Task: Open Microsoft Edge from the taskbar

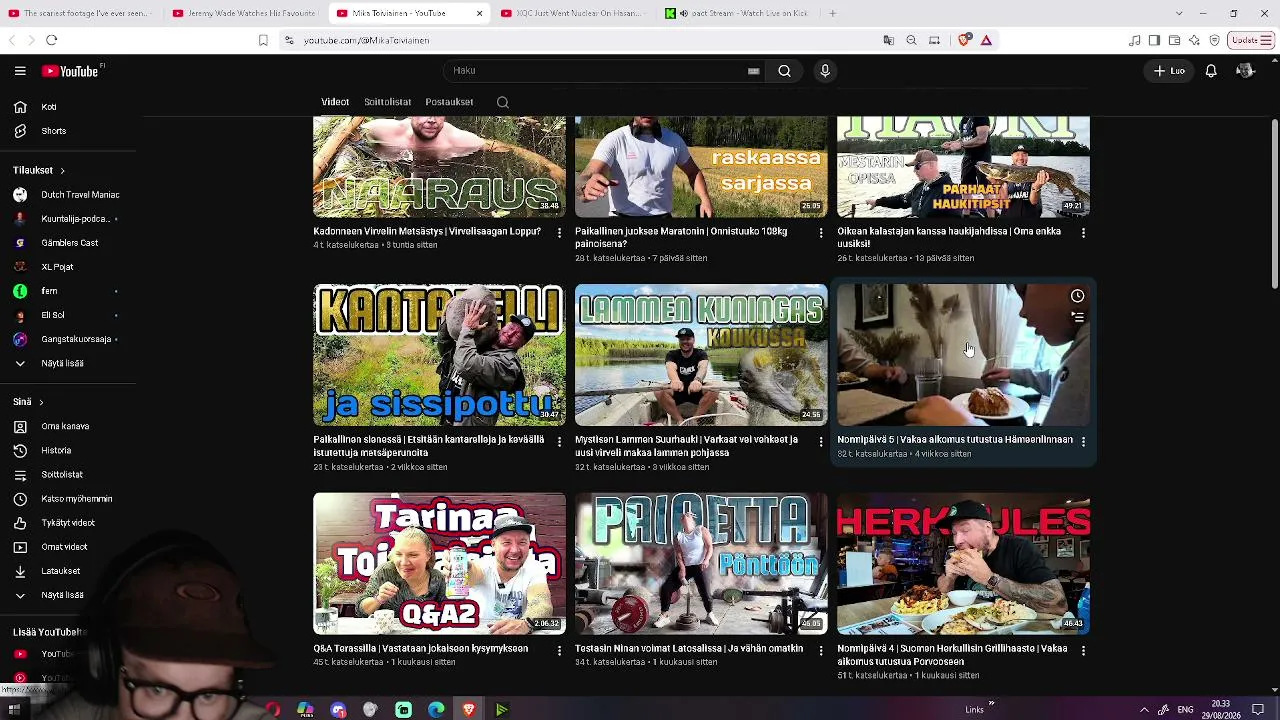Action: (436, 710)
